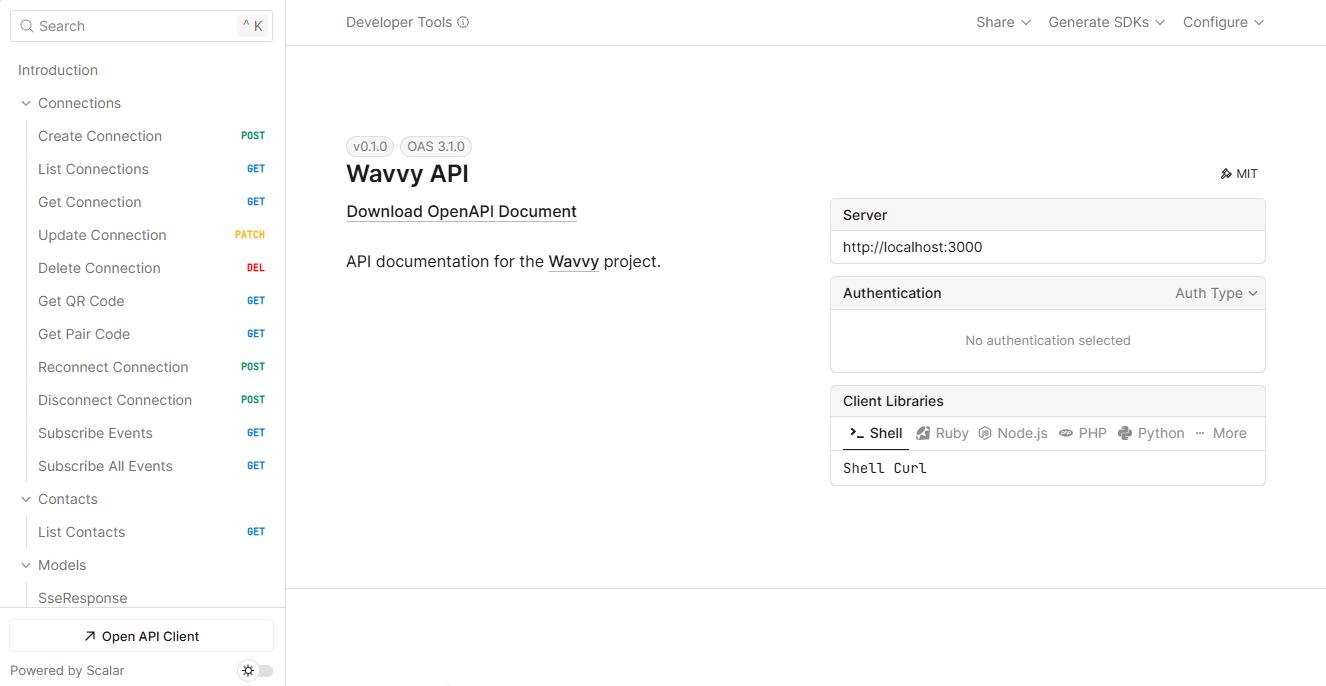1326x686 pixels.
Task: Select the Shell client library tab
Action: [x=876, y=433]
